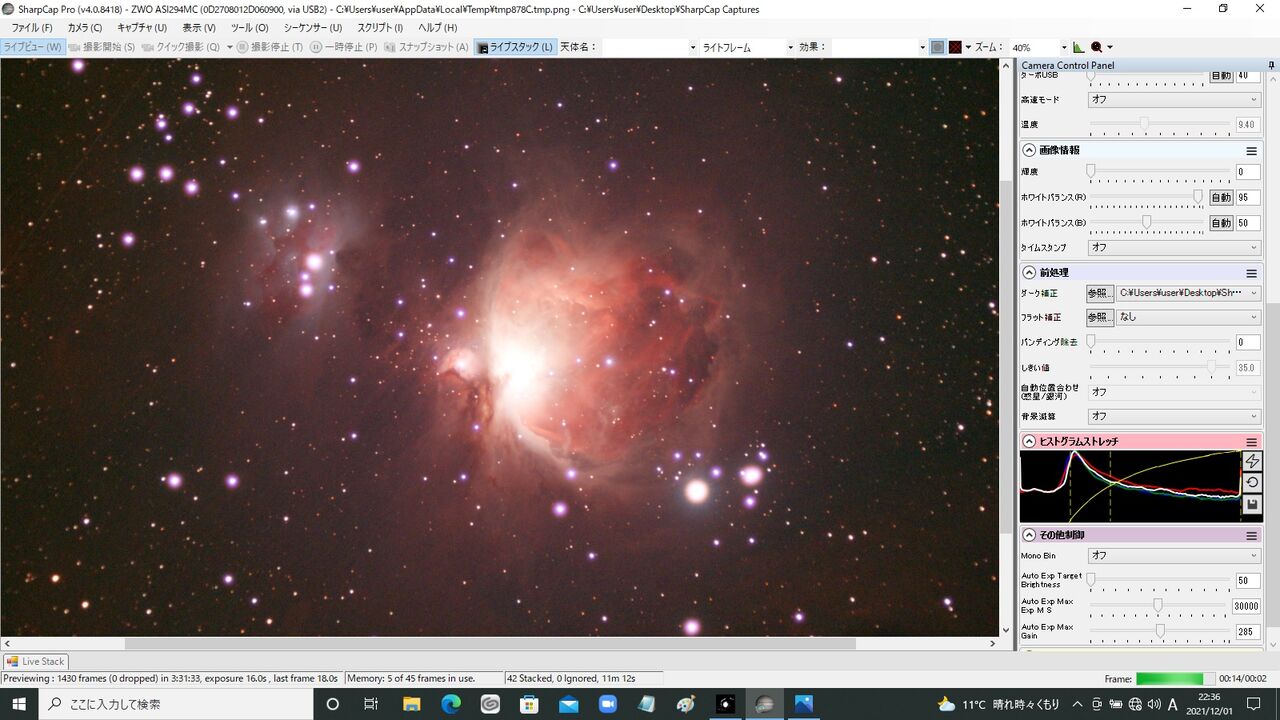Open the image histogram toolbar icon
The image size is (1280, 720).
1078,47
